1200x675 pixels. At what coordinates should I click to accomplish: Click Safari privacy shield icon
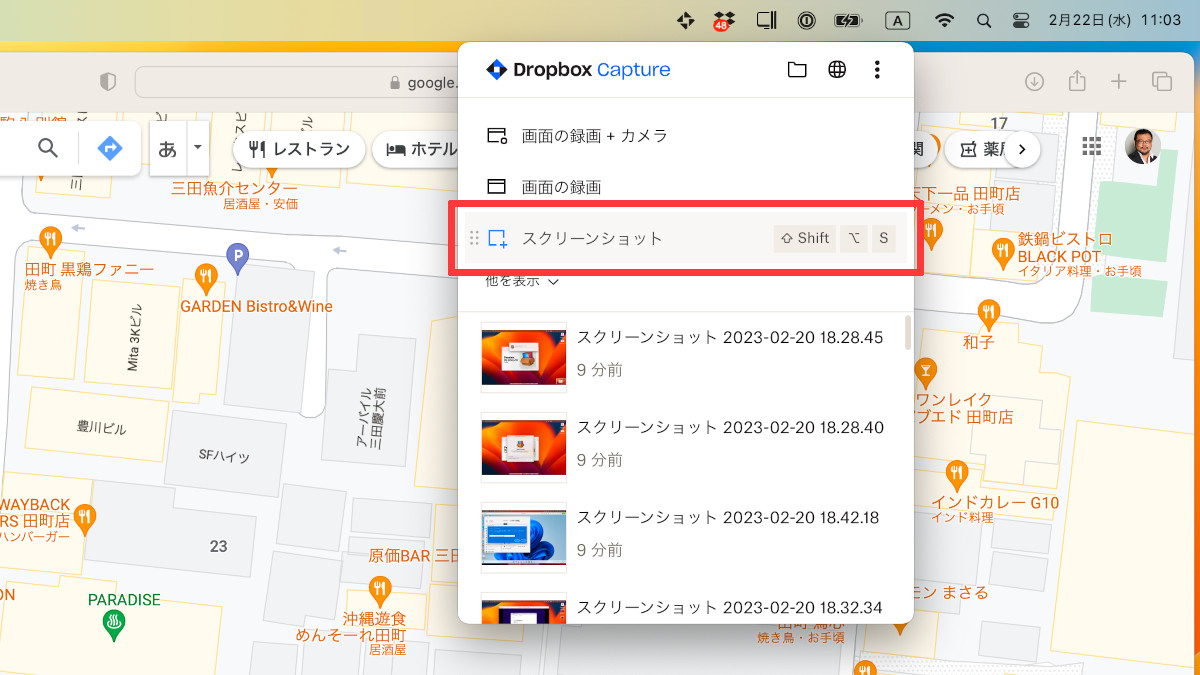point(108,82)
